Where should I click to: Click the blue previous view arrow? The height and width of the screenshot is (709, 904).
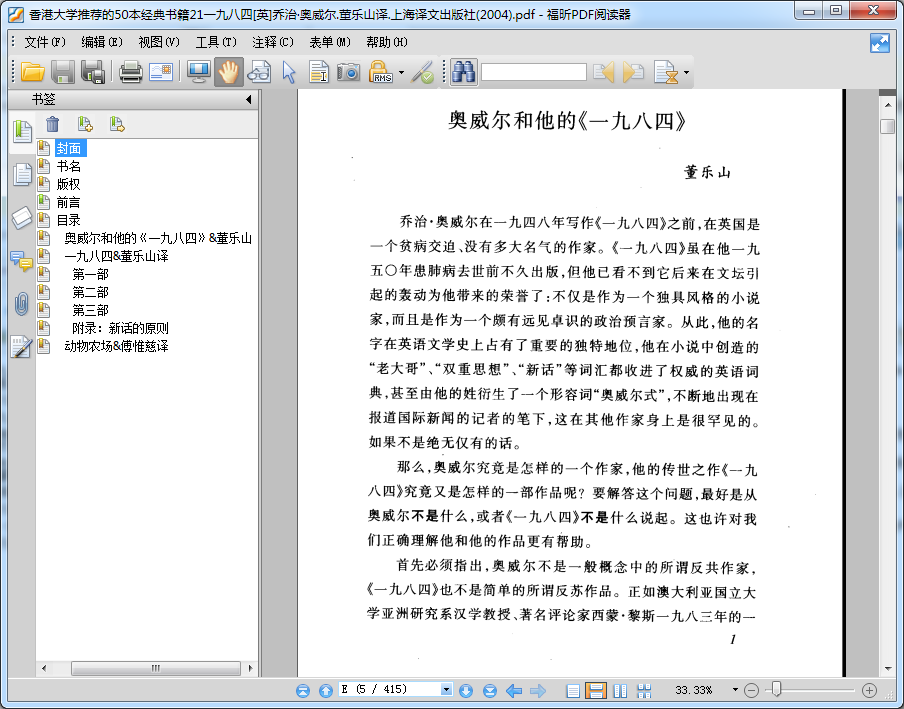point(514,691)
